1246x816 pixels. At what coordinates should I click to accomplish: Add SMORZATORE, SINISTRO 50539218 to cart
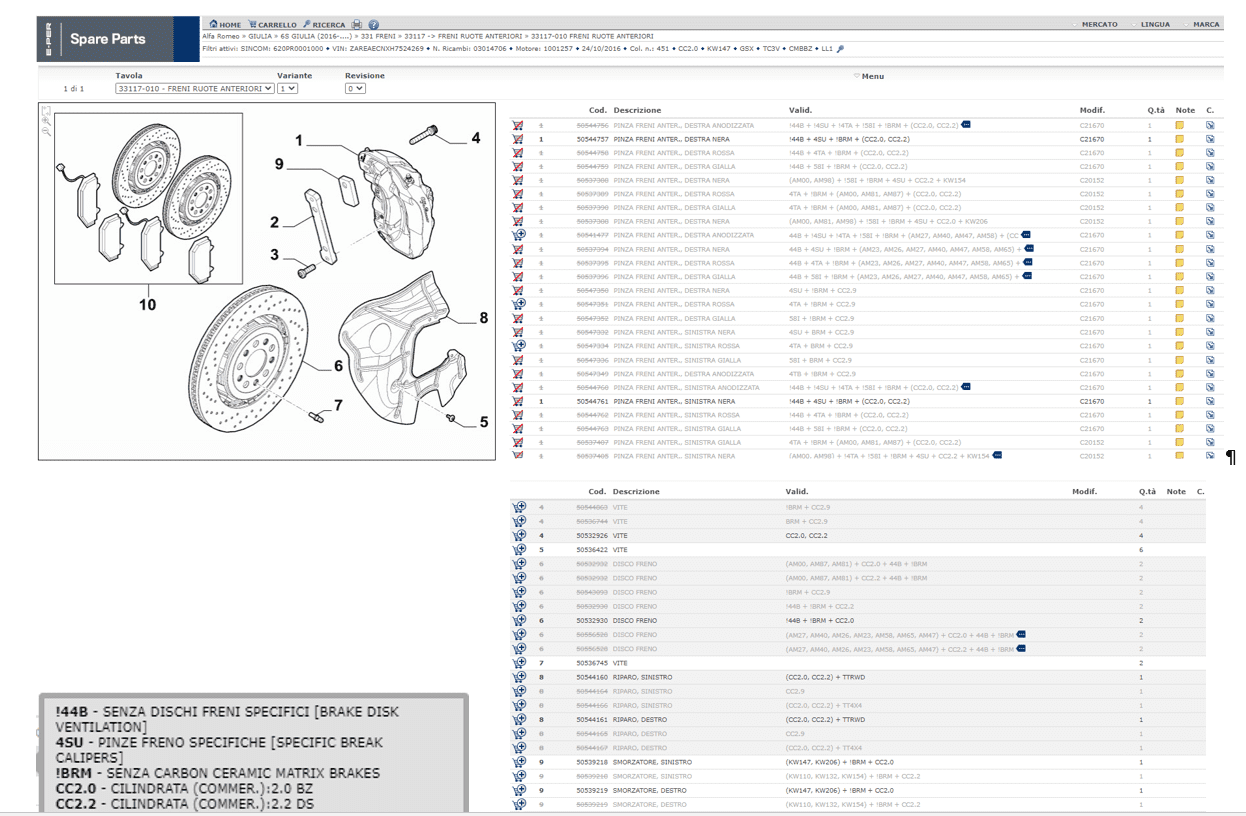point(519,762)
